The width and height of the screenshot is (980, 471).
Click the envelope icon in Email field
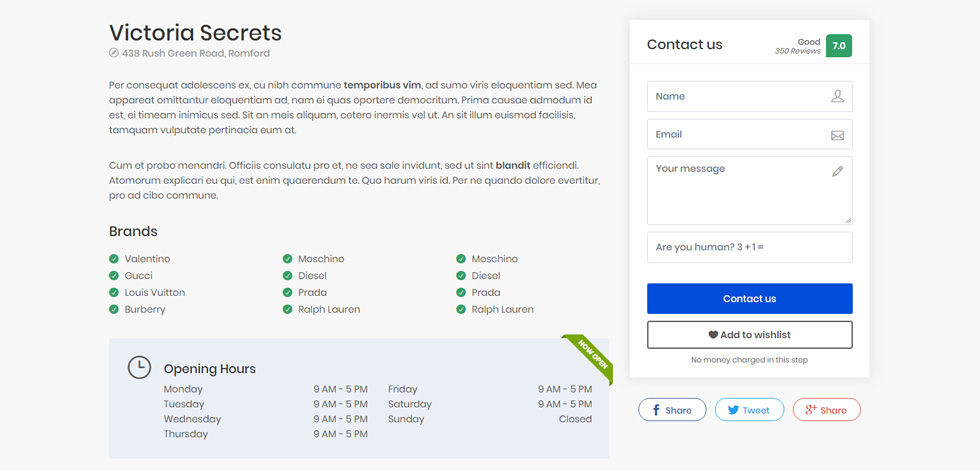[837, 136]
